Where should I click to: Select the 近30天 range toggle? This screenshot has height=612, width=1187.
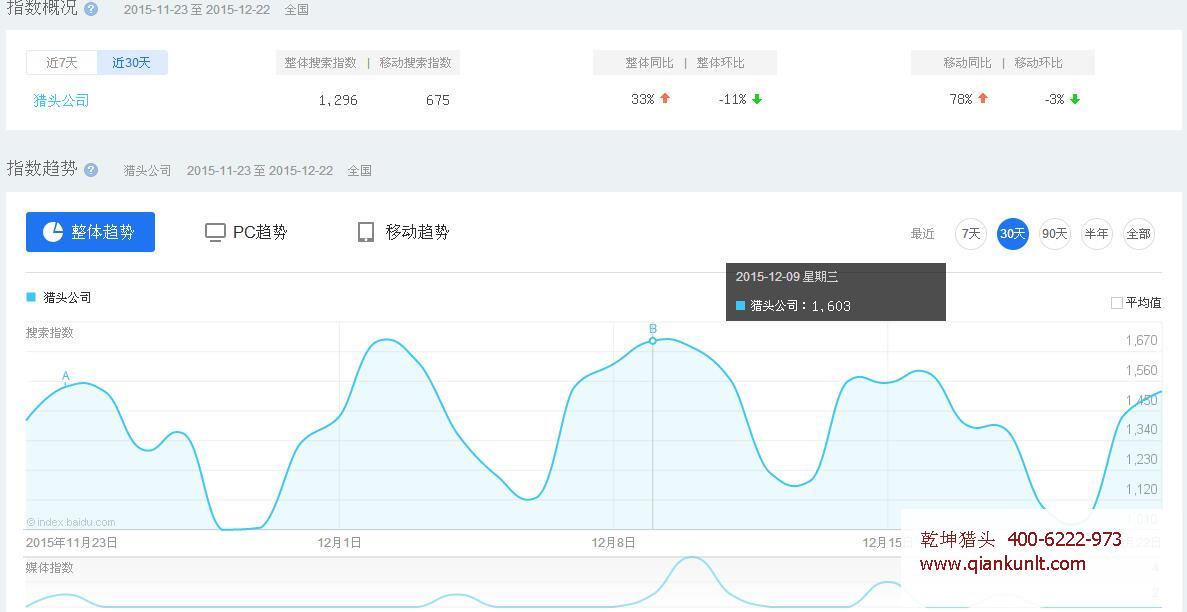pos(132,63)
